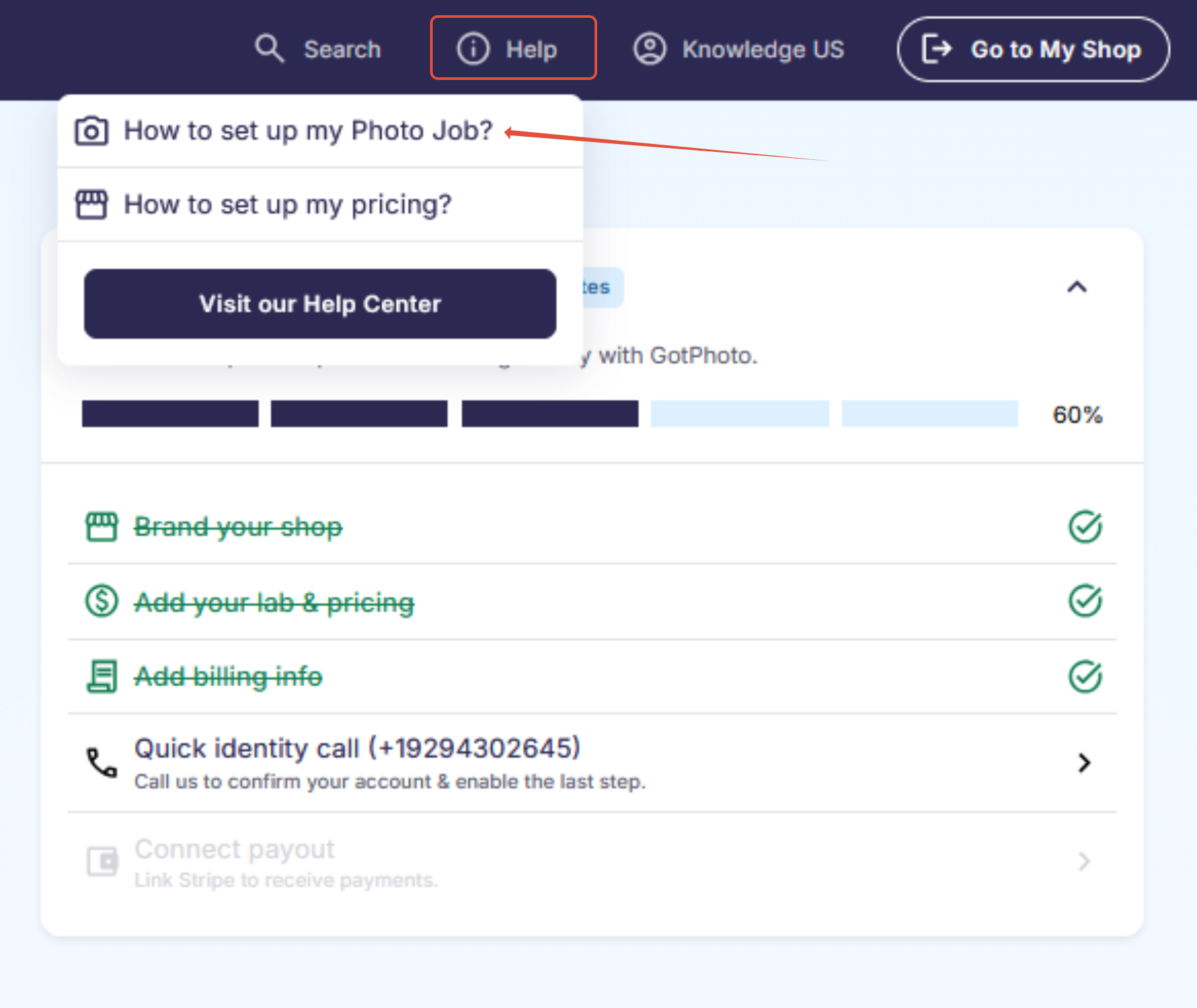
Task: Open Connect payout chevron arrow
Action: pos(1084,861)
